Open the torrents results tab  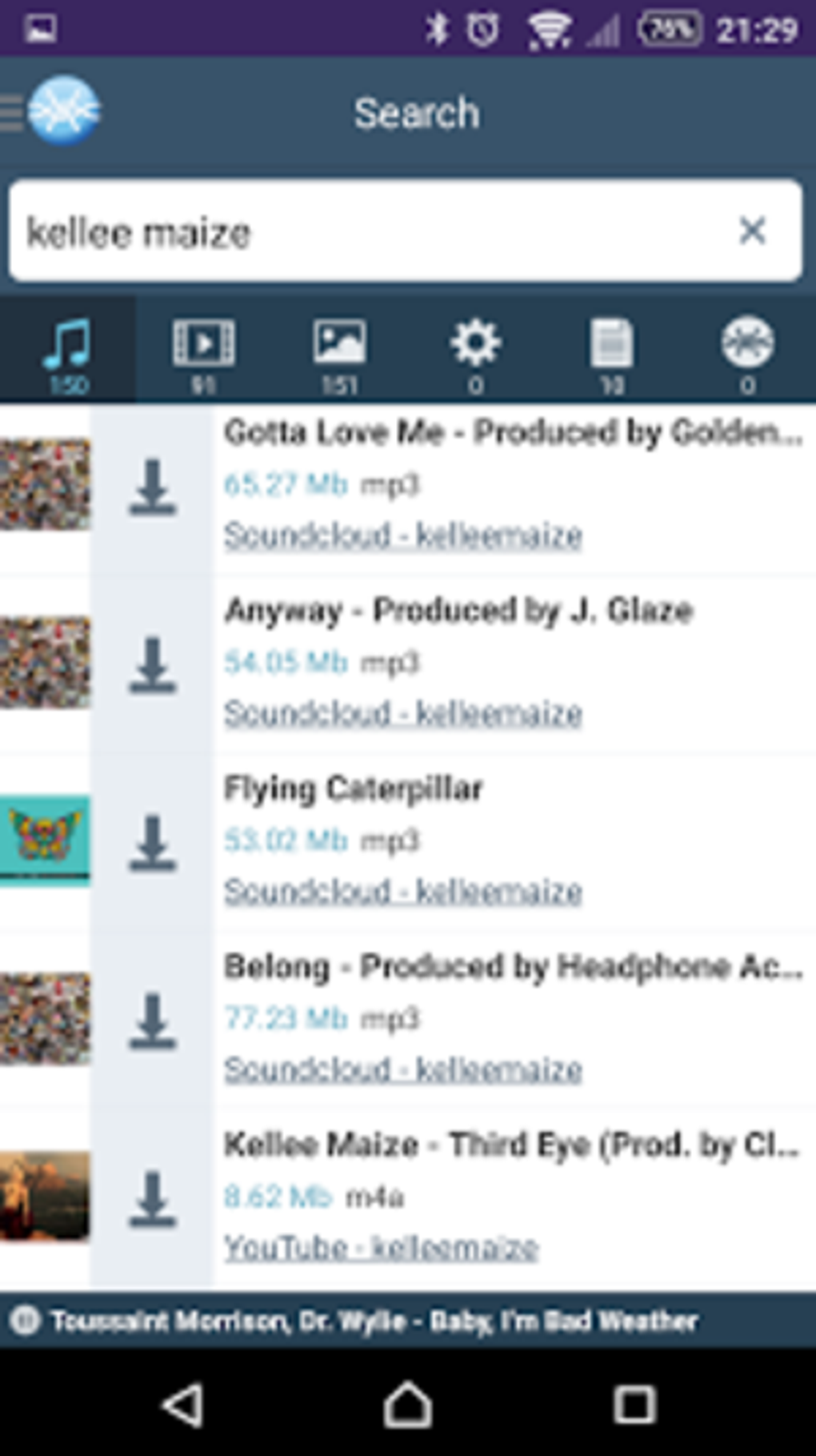[747, 351]
